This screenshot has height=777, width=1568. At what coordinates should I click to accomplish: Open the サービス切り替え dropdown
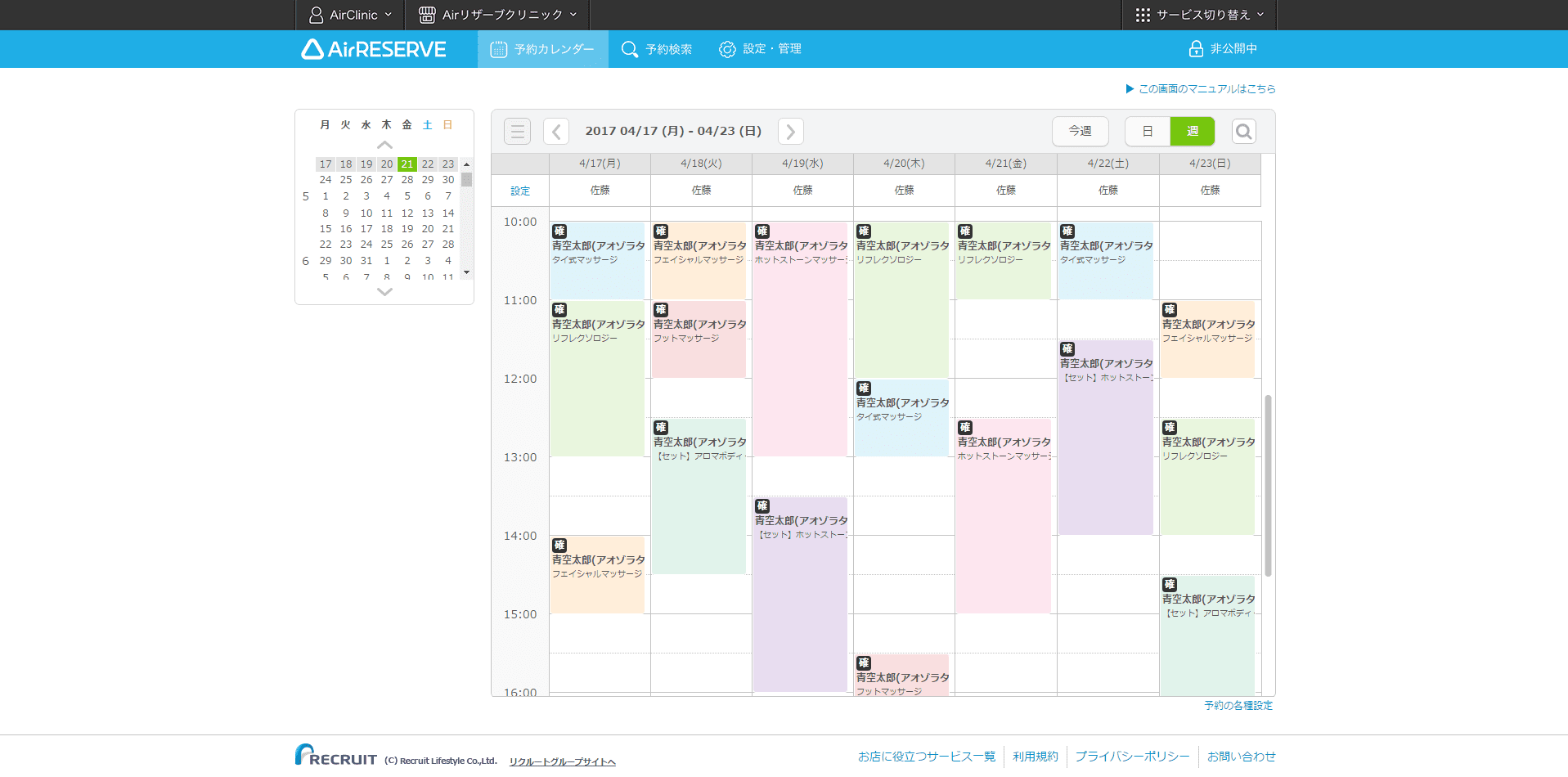[1199, 15]
